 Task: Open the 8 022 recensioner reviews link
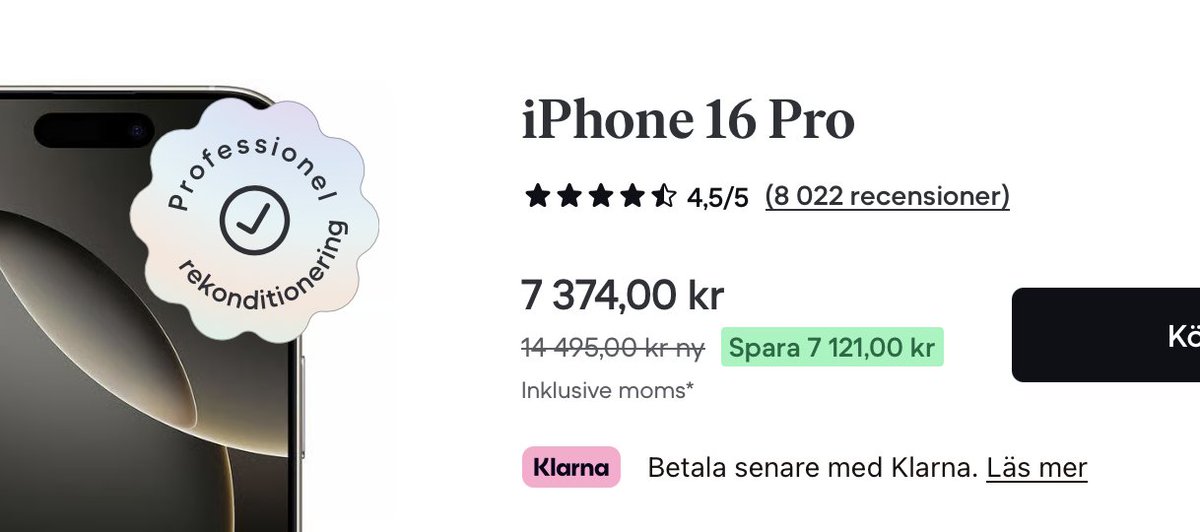coord(887,196)
